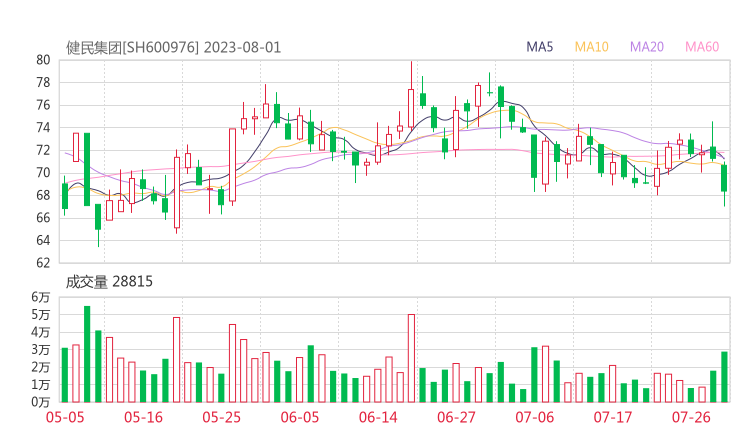Click the 07-26 date axis label

click(x=691, y=417)
